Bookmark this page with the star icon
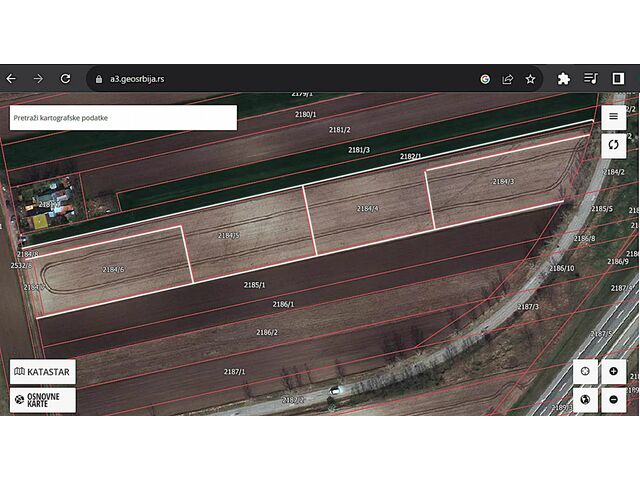Image resolution: width=640 pixels, height=480 pixels. 530,78
